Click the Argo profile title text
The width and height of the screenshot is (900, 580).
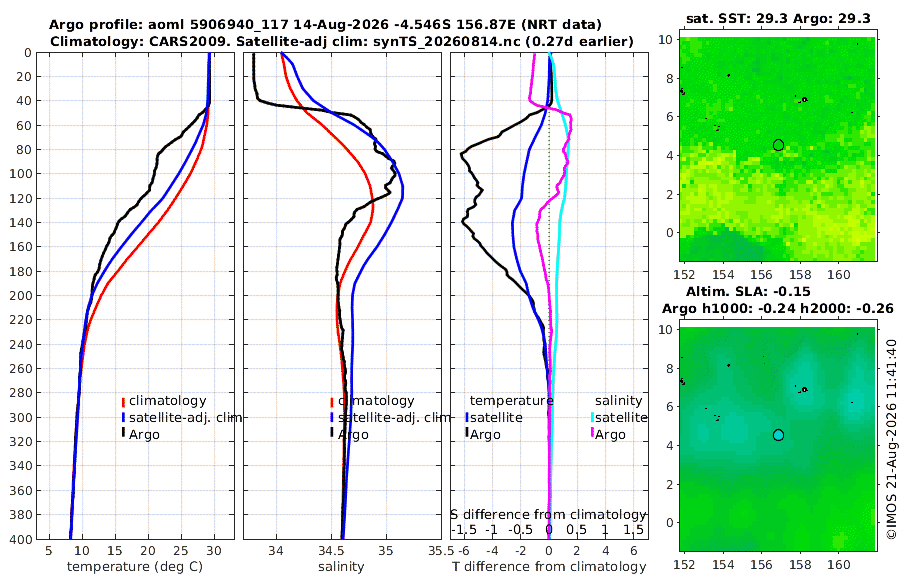[325, 25]
